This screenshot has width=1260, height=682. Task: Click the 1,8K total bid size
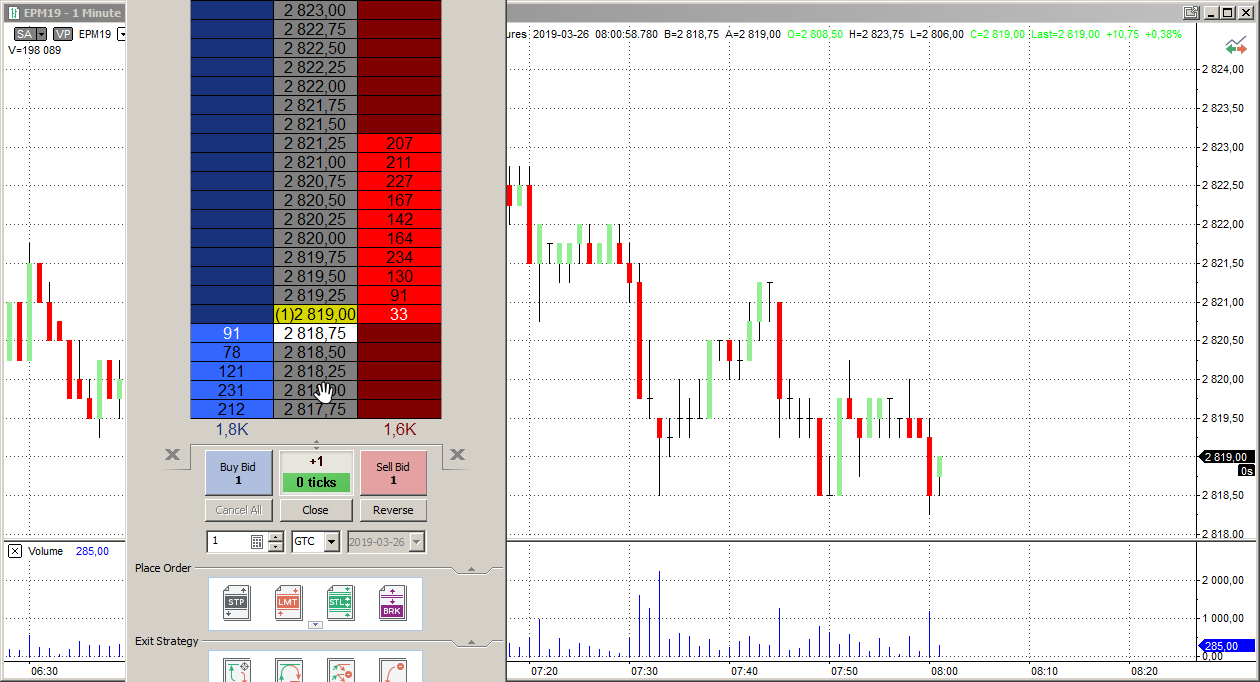coord(232,429)
